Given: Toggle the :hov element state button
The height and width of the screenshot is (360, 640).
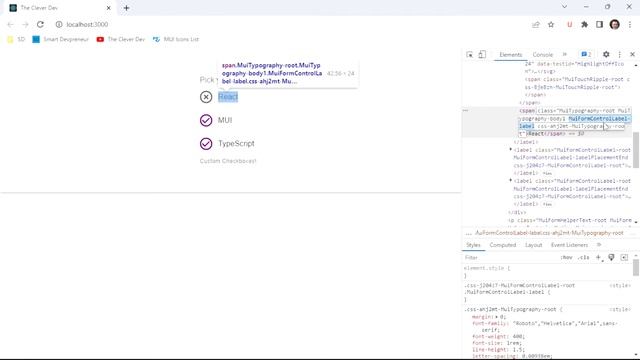Looking at the screenshot, I should click(567, 258).
